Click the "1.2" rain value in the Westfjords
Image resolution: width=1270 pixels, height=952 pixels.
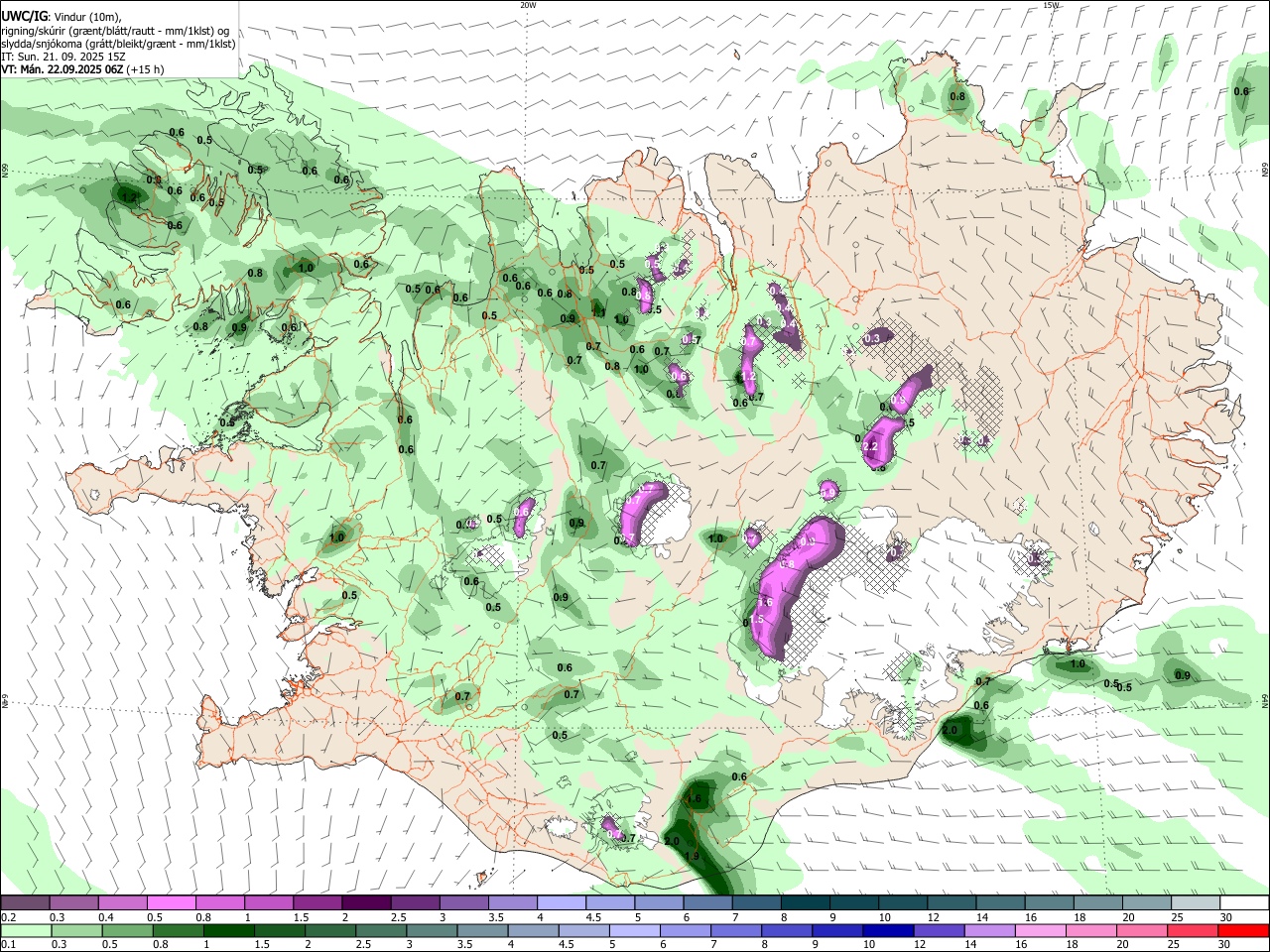click(127, 197)
